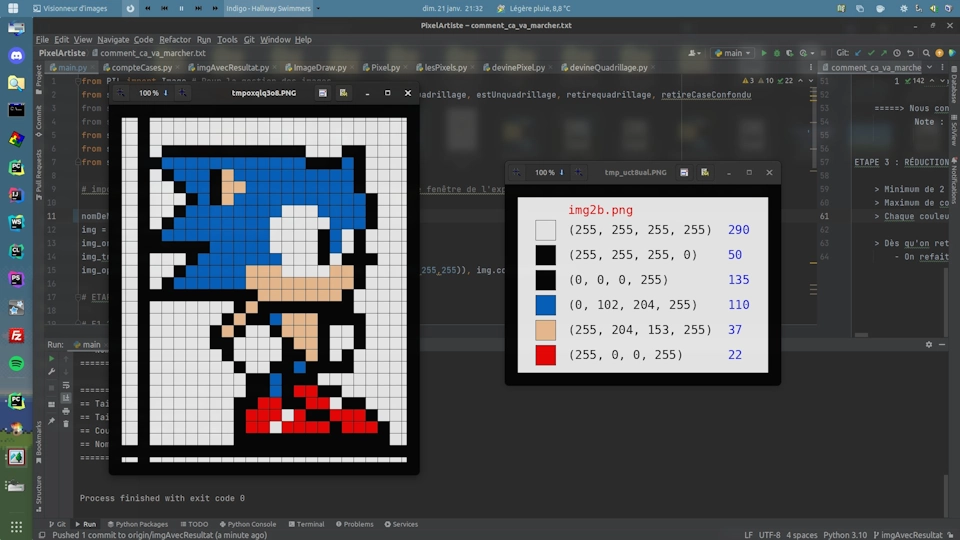
Task: Clear all Run console output
Action: click(x=66, y=424)
